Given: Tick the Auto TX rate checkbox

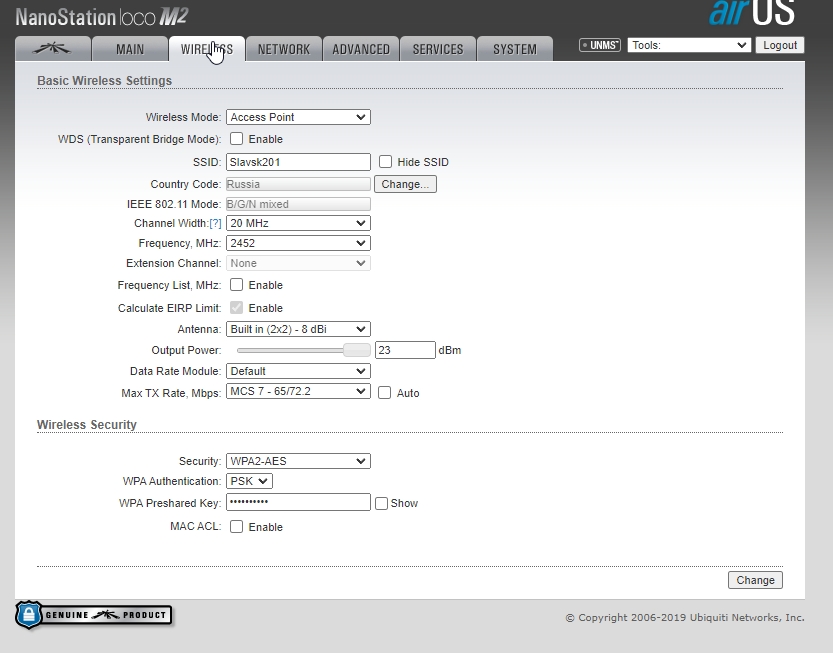Looking at the screenshot, I should [x=385, y=393].
